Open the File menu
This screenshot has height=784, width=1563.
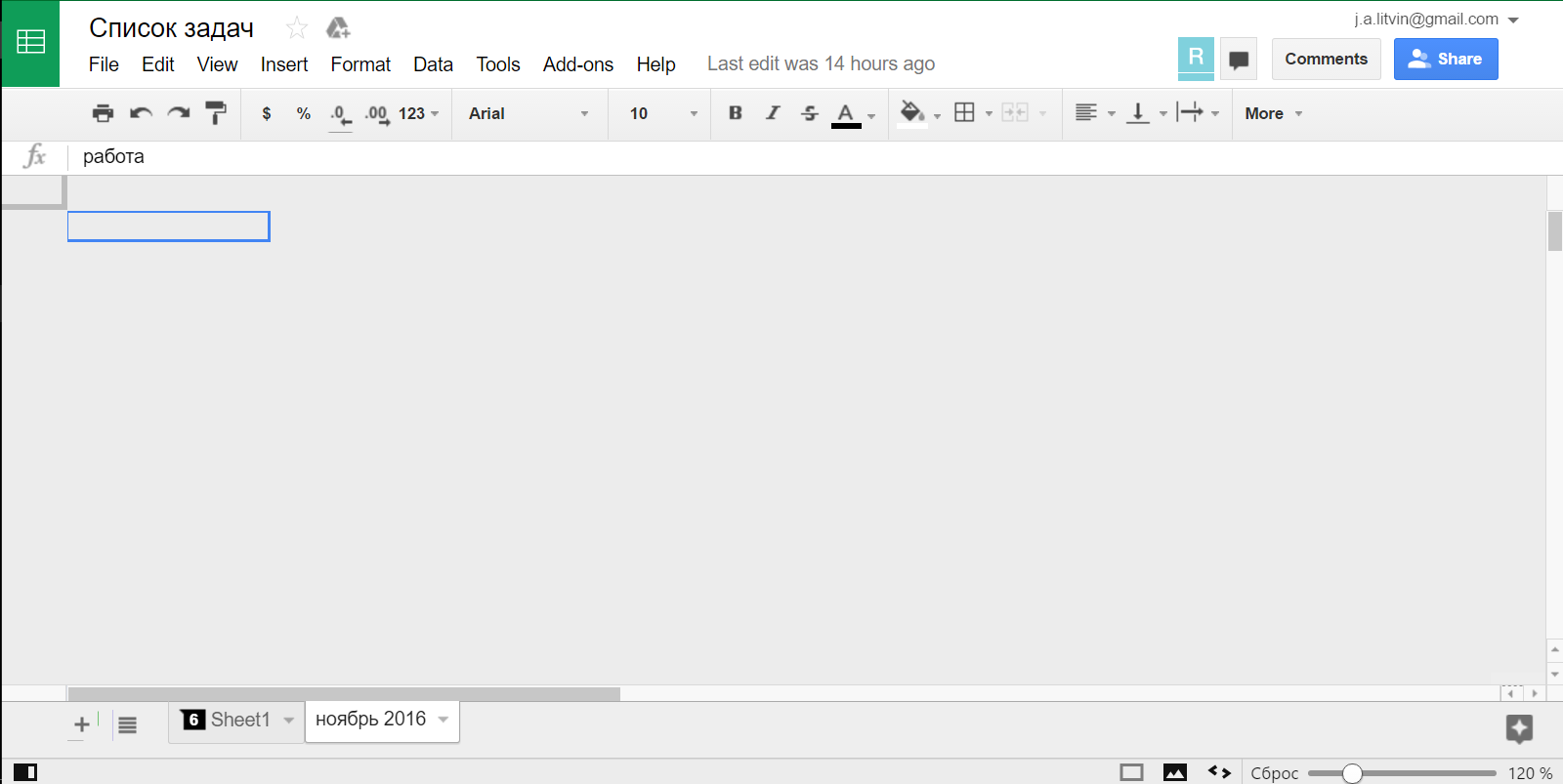104,64
